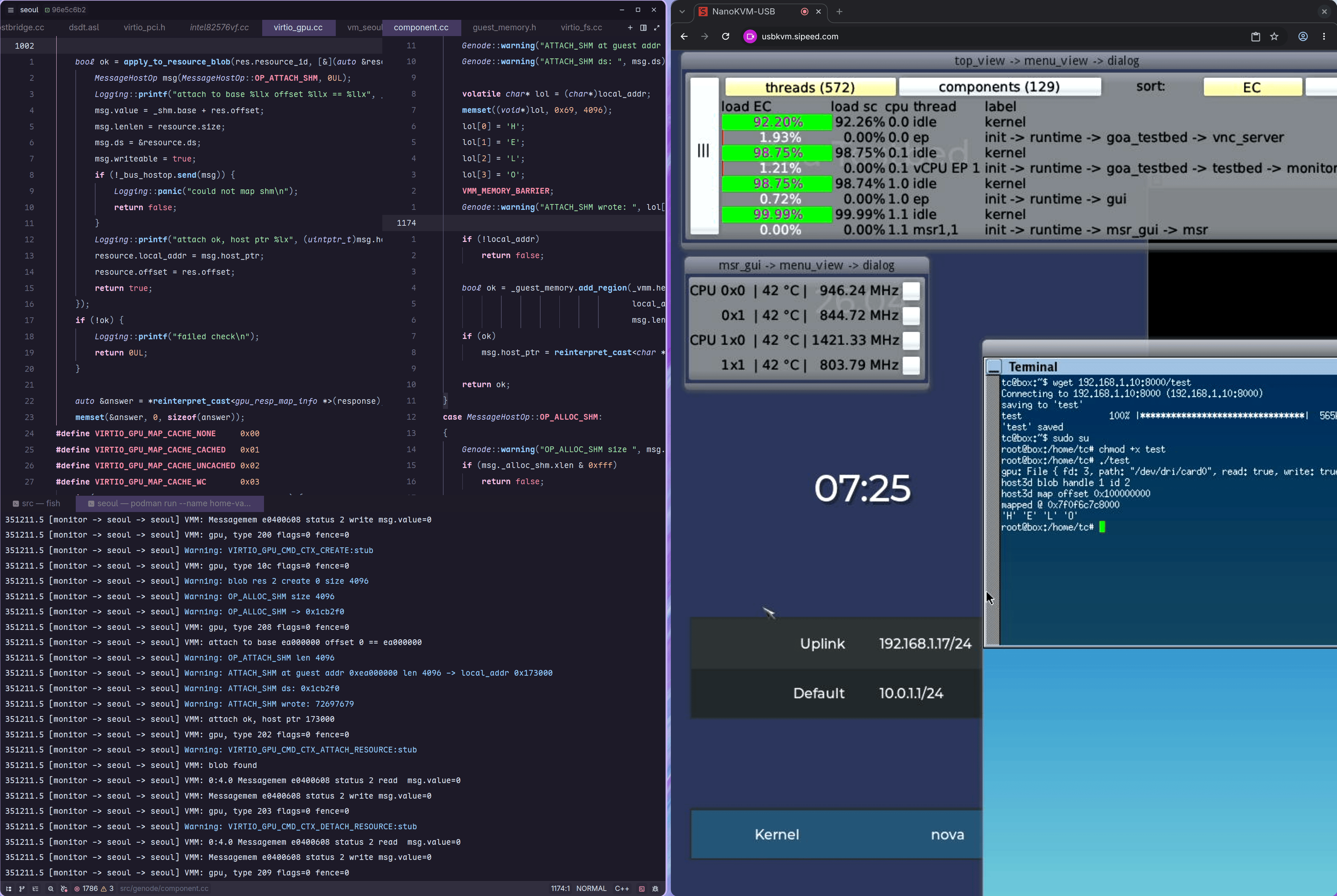This screenshot has width=1337, height=896.
Task: Click the src/genode/component.cc path in status bar
Action: tap(164, 888)
